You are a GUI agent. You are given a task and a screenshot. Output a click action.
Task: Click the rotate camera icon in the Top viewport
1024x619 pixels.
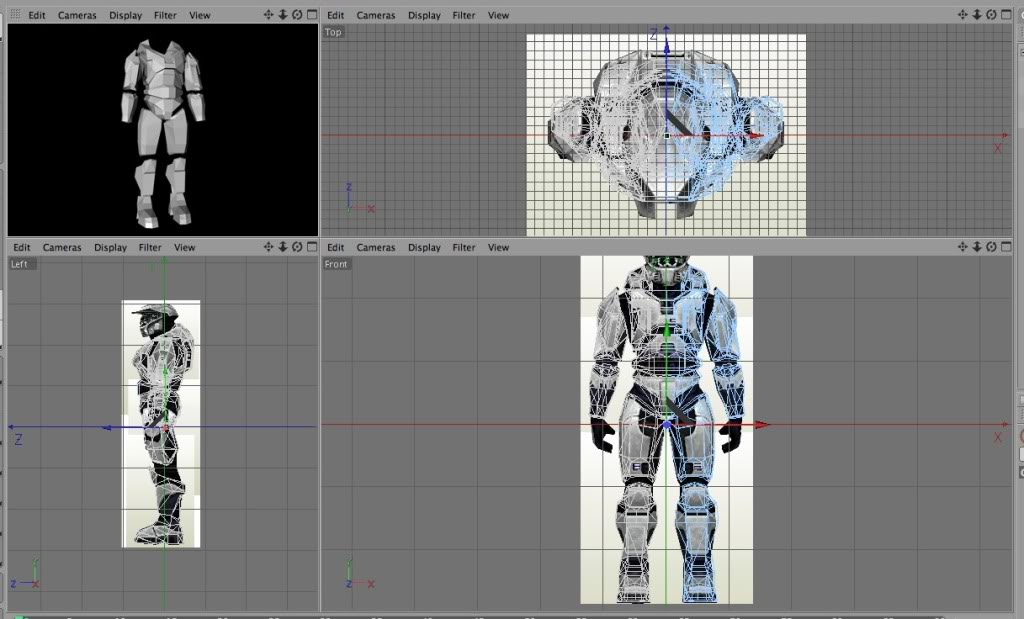(x=991, y=15)
